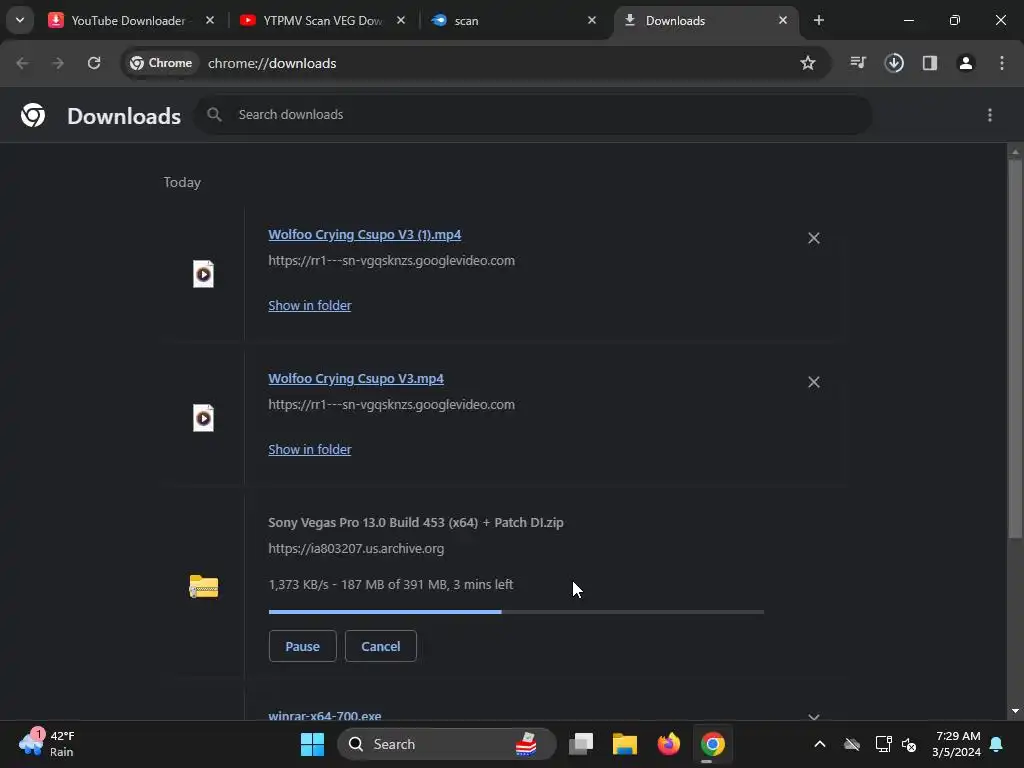Switch to YTPMV Scan VEG tab
1024x768 pixels.
pos(321,20)
